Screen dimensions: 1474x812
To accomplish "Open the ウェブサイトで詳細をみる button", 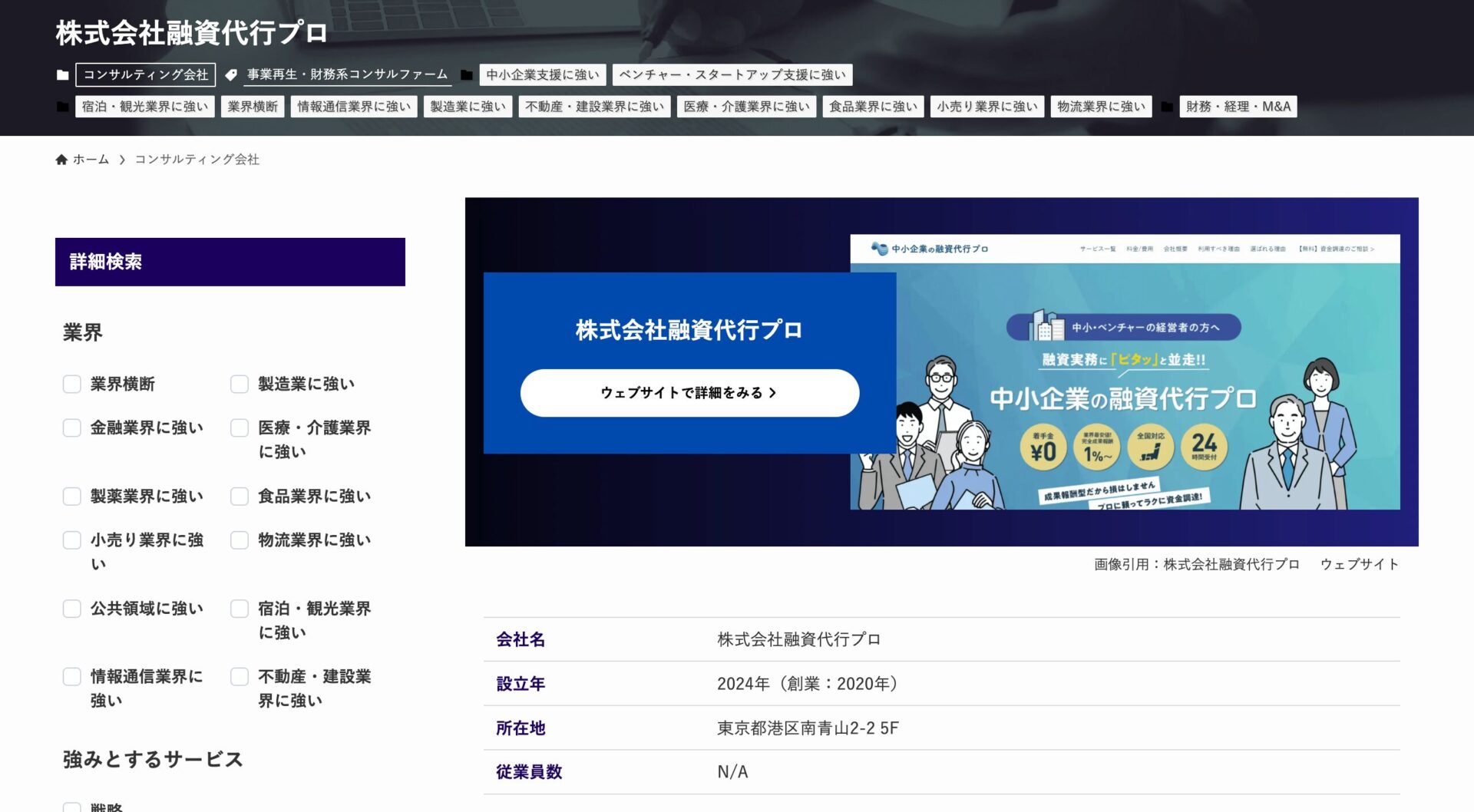I will point(689,393).
